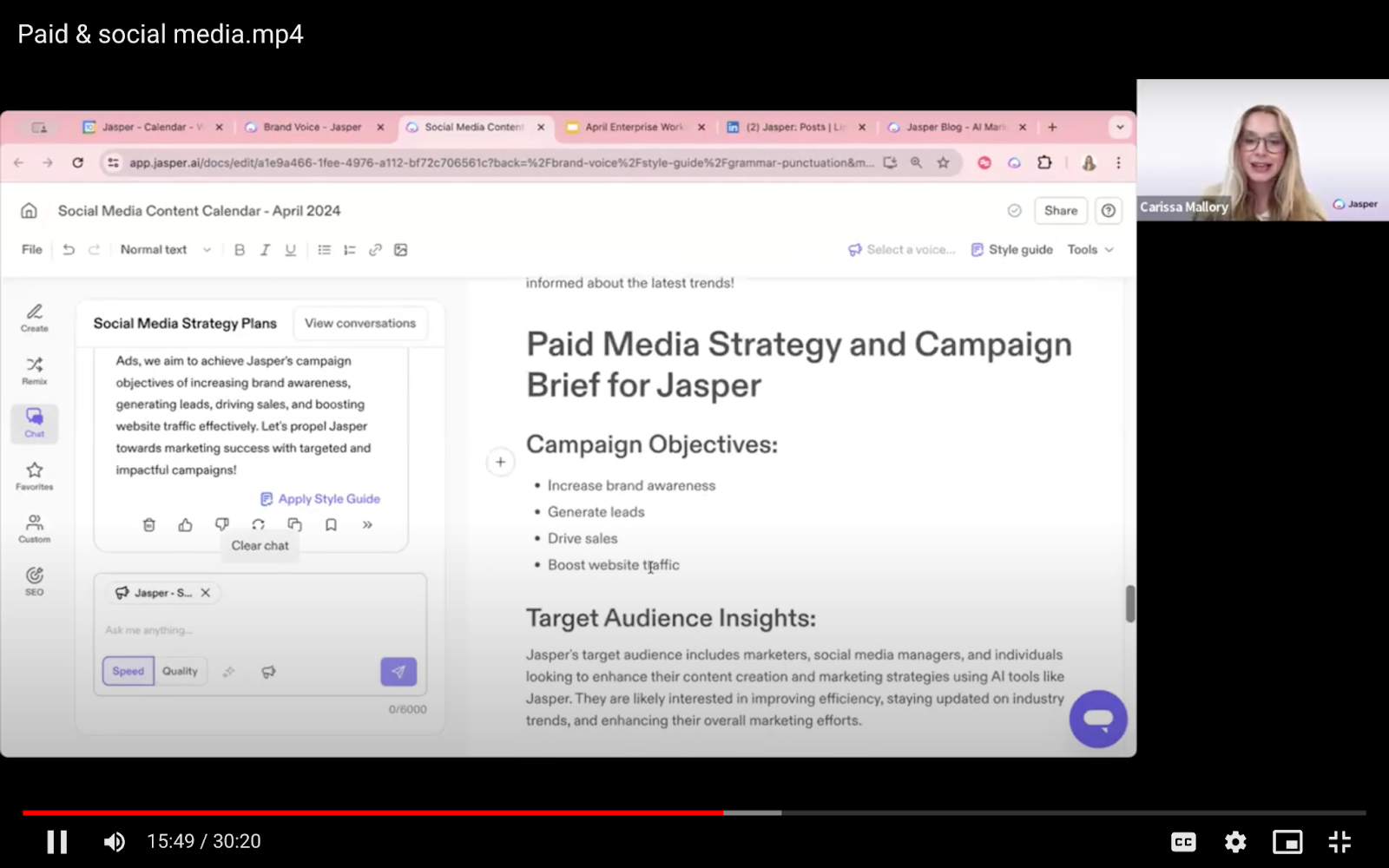Click Apply Style Guide link
The width and height of the screenshot is (1389, 868).
(x=320, y=499)
